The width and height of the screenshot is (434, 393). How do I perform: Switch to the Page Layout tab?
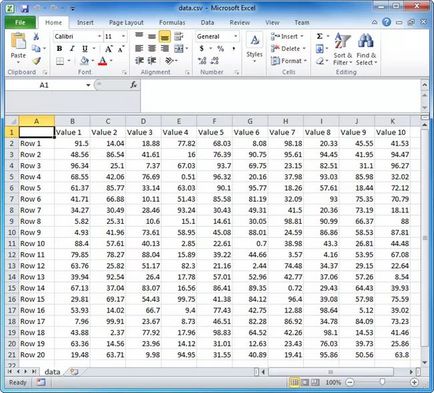pyautogui.click(x=126, y=22)
